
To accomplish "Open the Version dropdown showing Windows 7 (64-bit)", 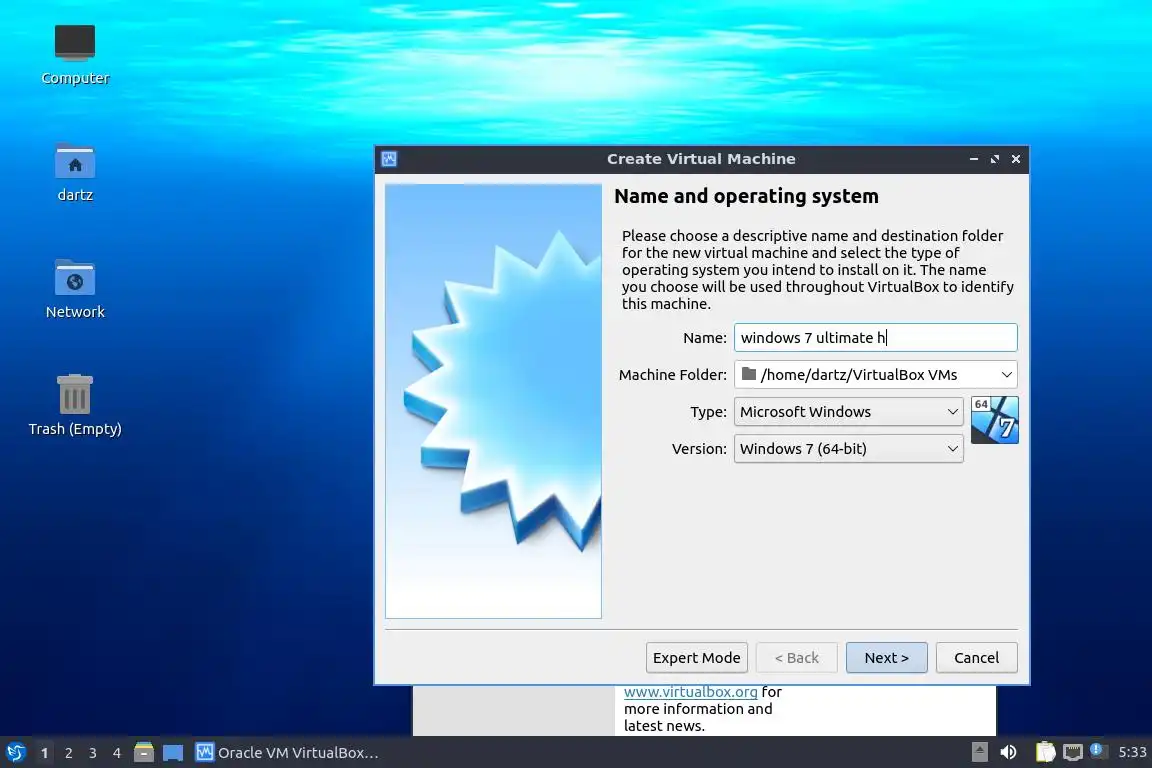I will coord(849,448).
